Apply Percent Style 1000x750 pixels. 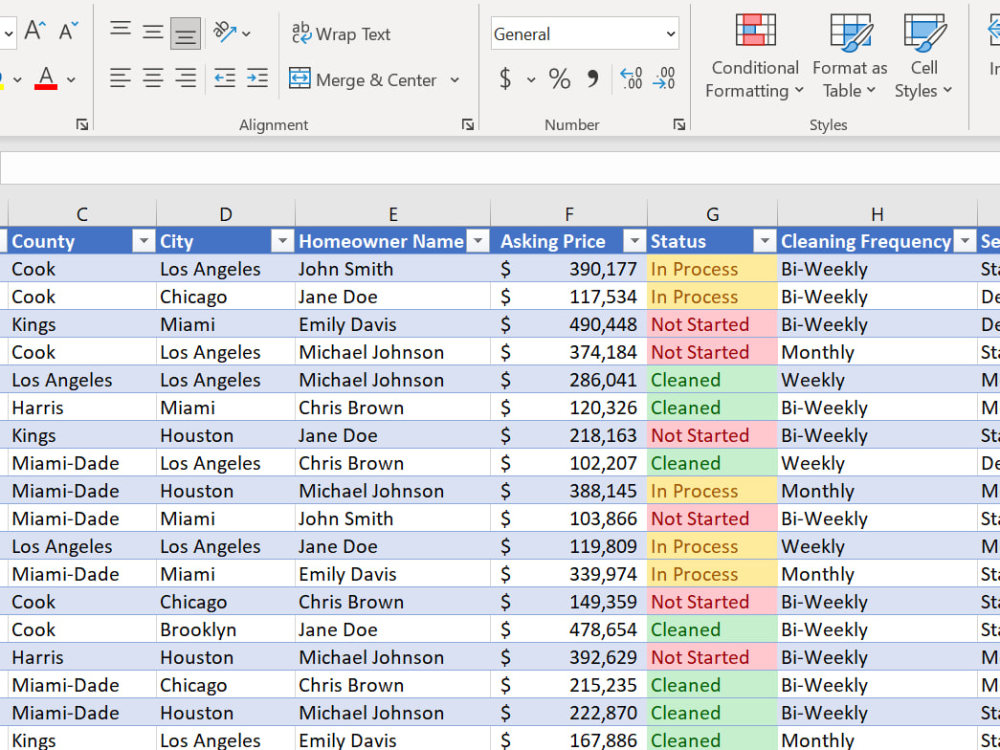(x=559, y=79)
